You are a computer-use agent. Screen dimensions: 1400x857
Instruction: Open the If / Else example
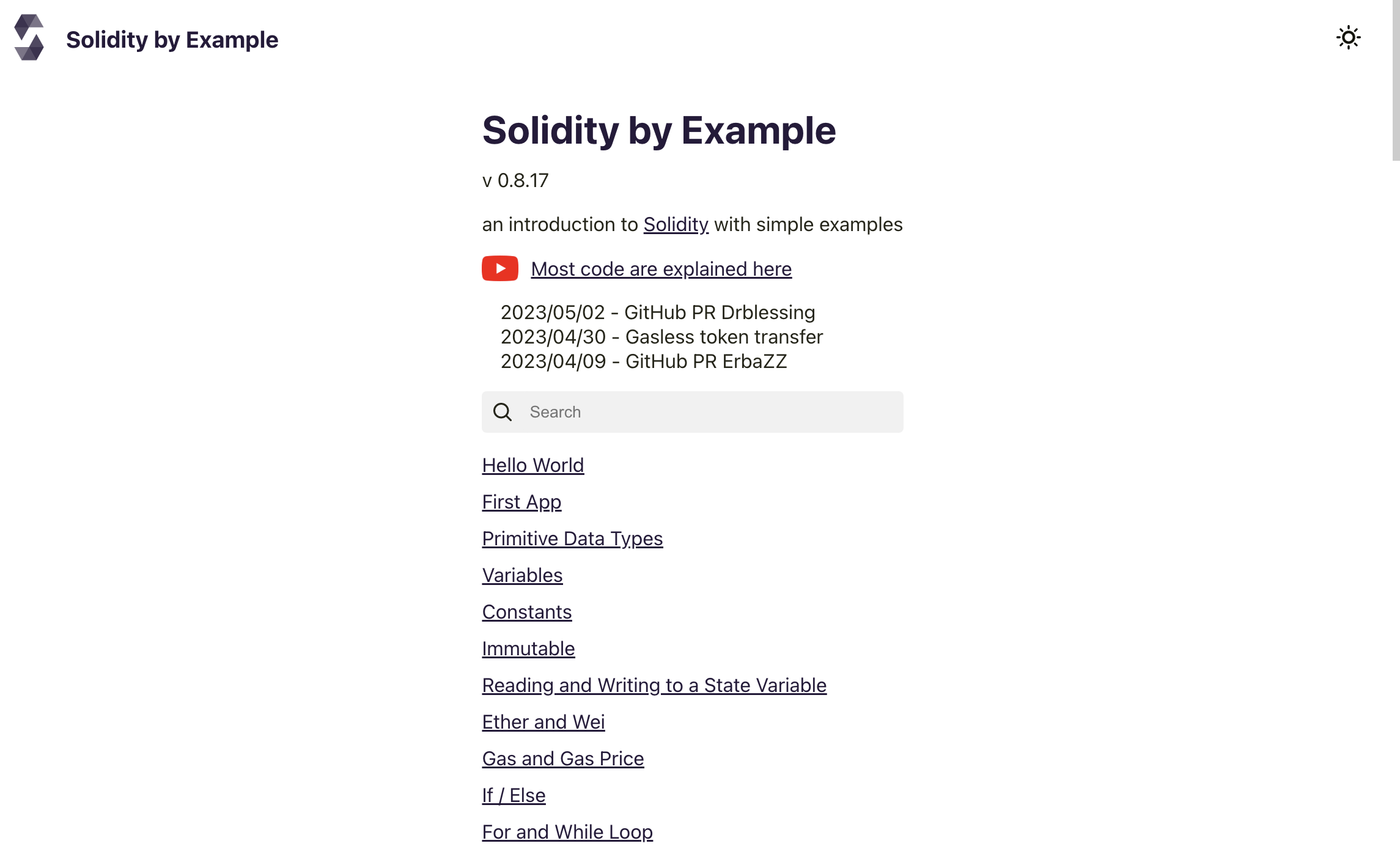514,795
